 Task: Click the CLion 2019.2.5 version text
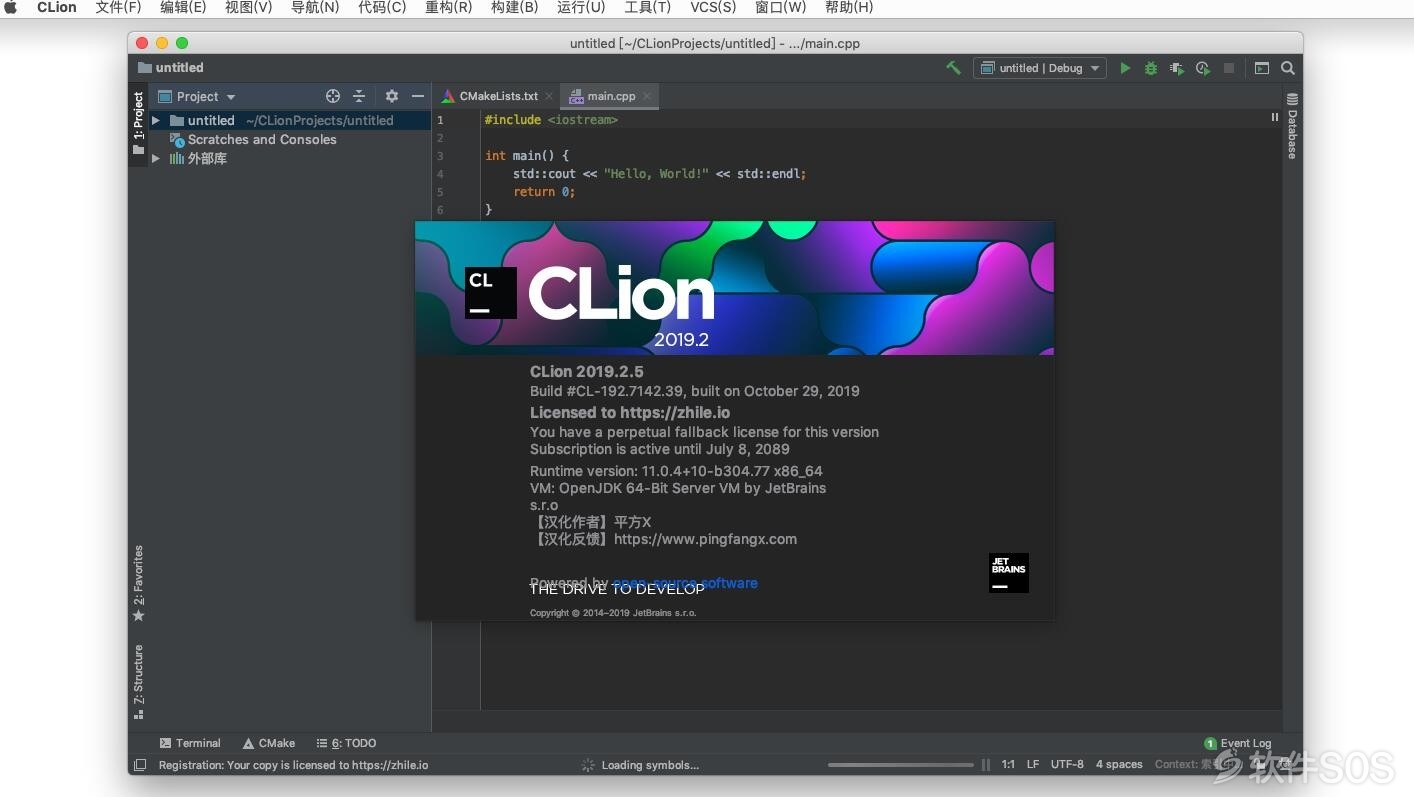click(x=587, y=372)
